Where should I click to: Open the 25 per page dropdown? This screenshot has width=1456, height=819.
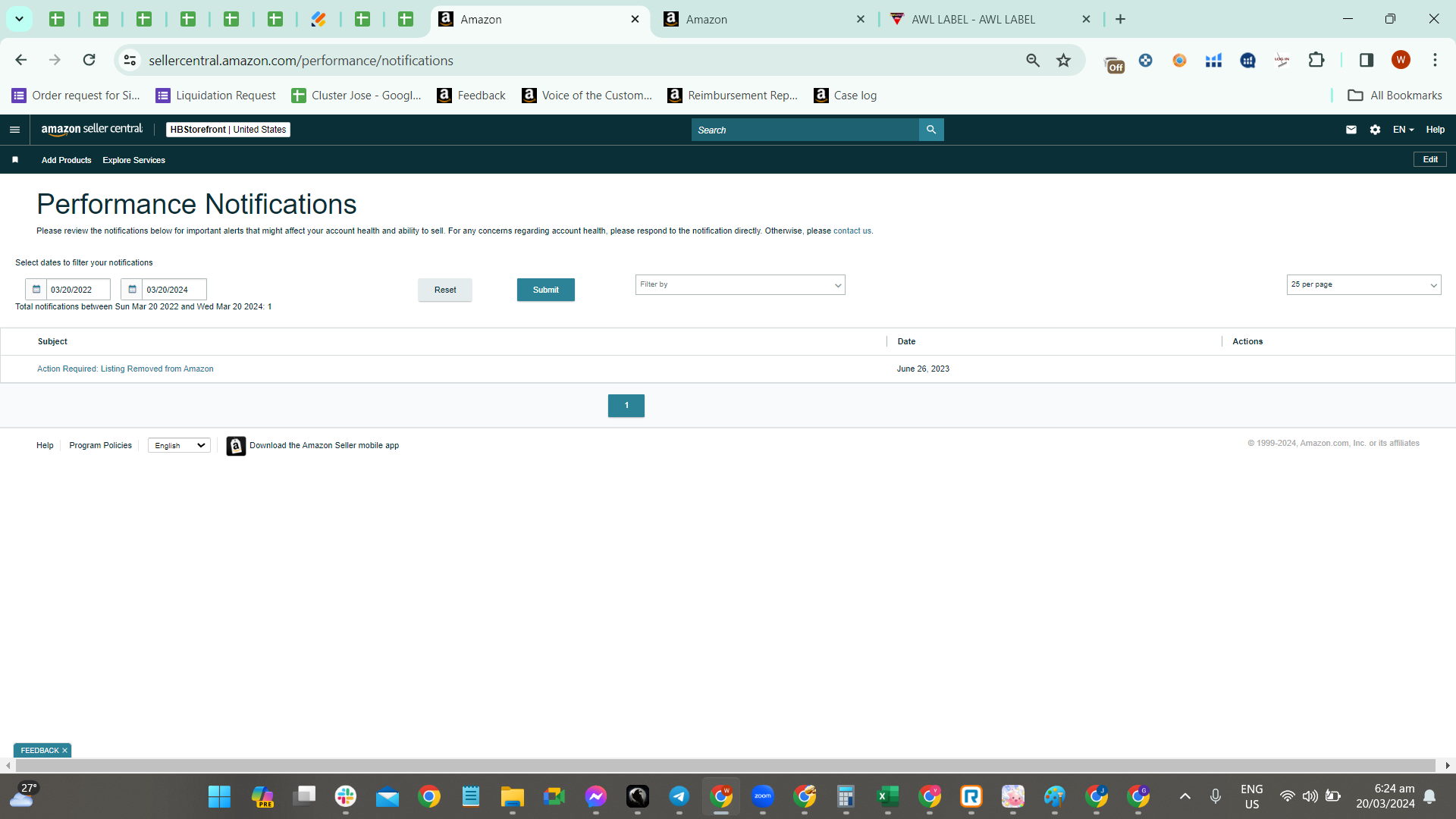coord(1363,285)
